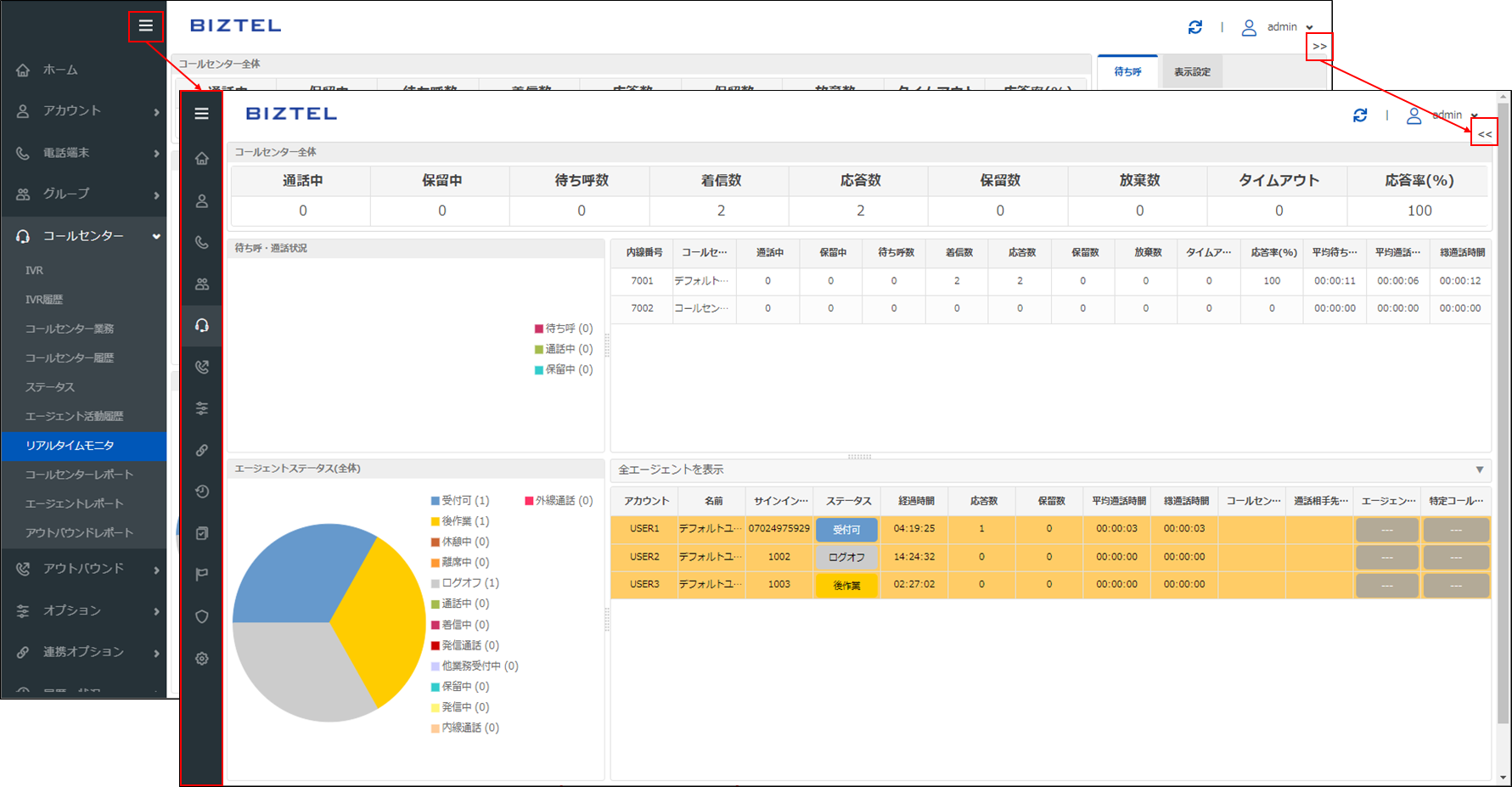Click 受付可 status button for USER1
The width and height of the screenshot is (1512, 787).
point(846,530)
